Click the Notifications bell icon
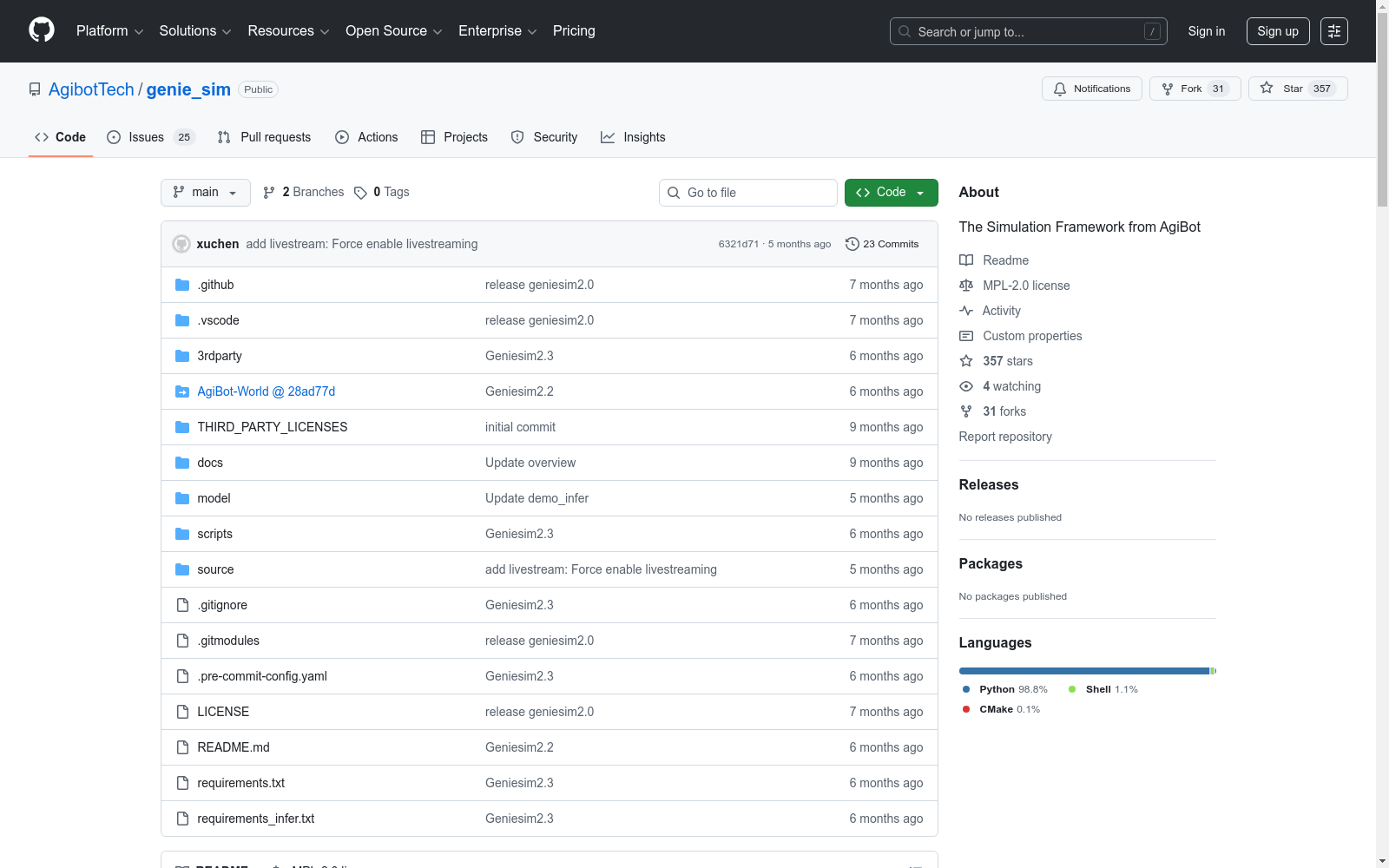Image resolution: width=1389 pixels, height=868 pixels. pyautogui.click(x=1060, y=89)
